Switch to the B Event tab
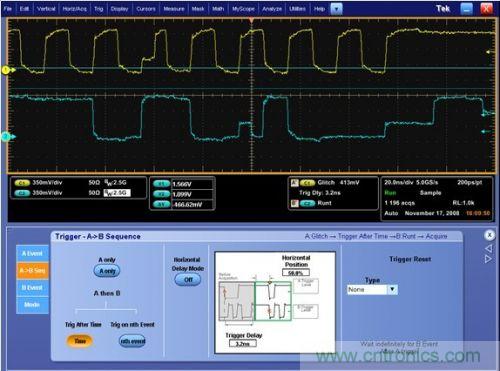 pos(32,288)
